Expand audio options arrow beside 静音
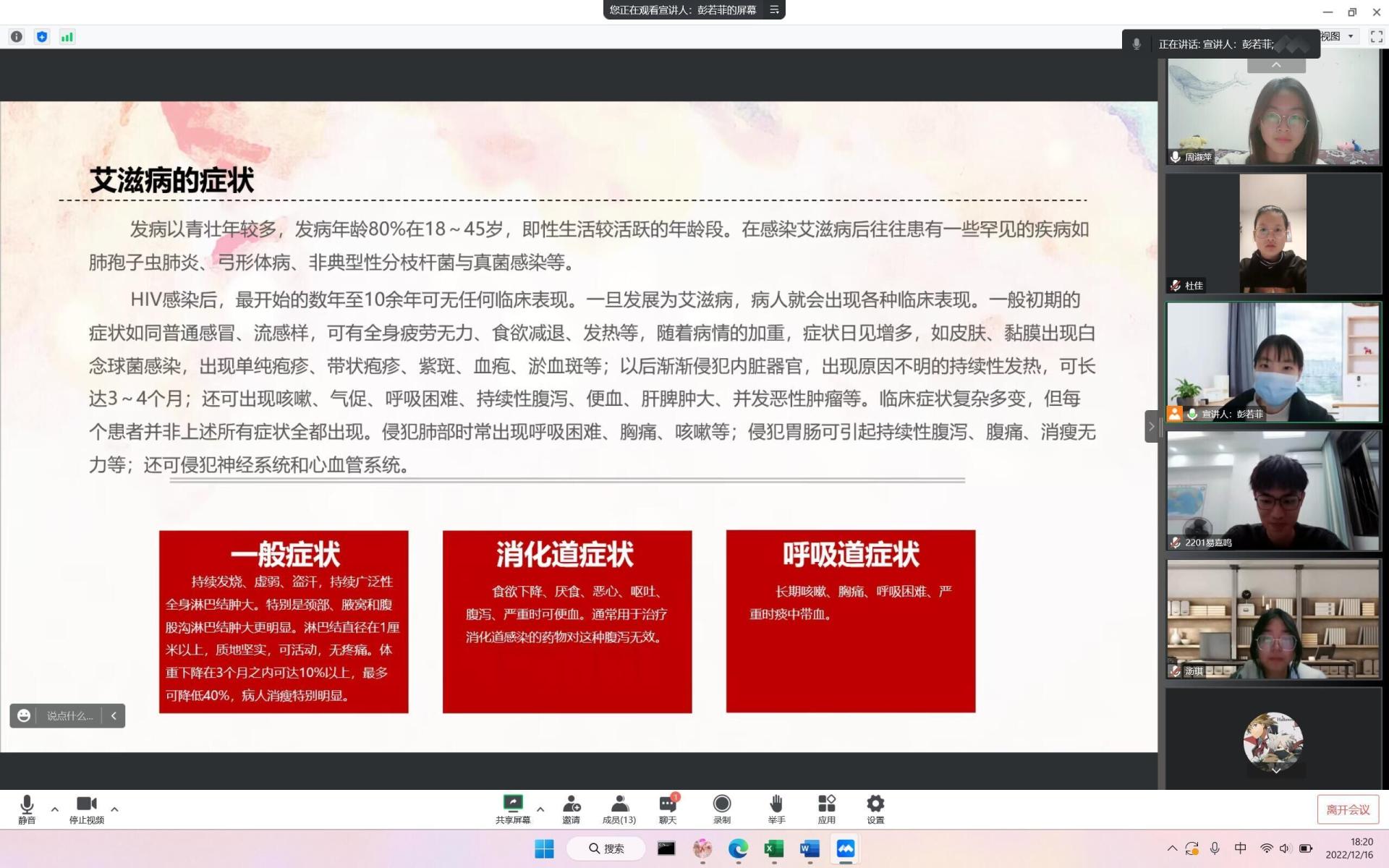The width and height of the screenshot is (1389, 868). pyautogui.click(x=55, y=809)
